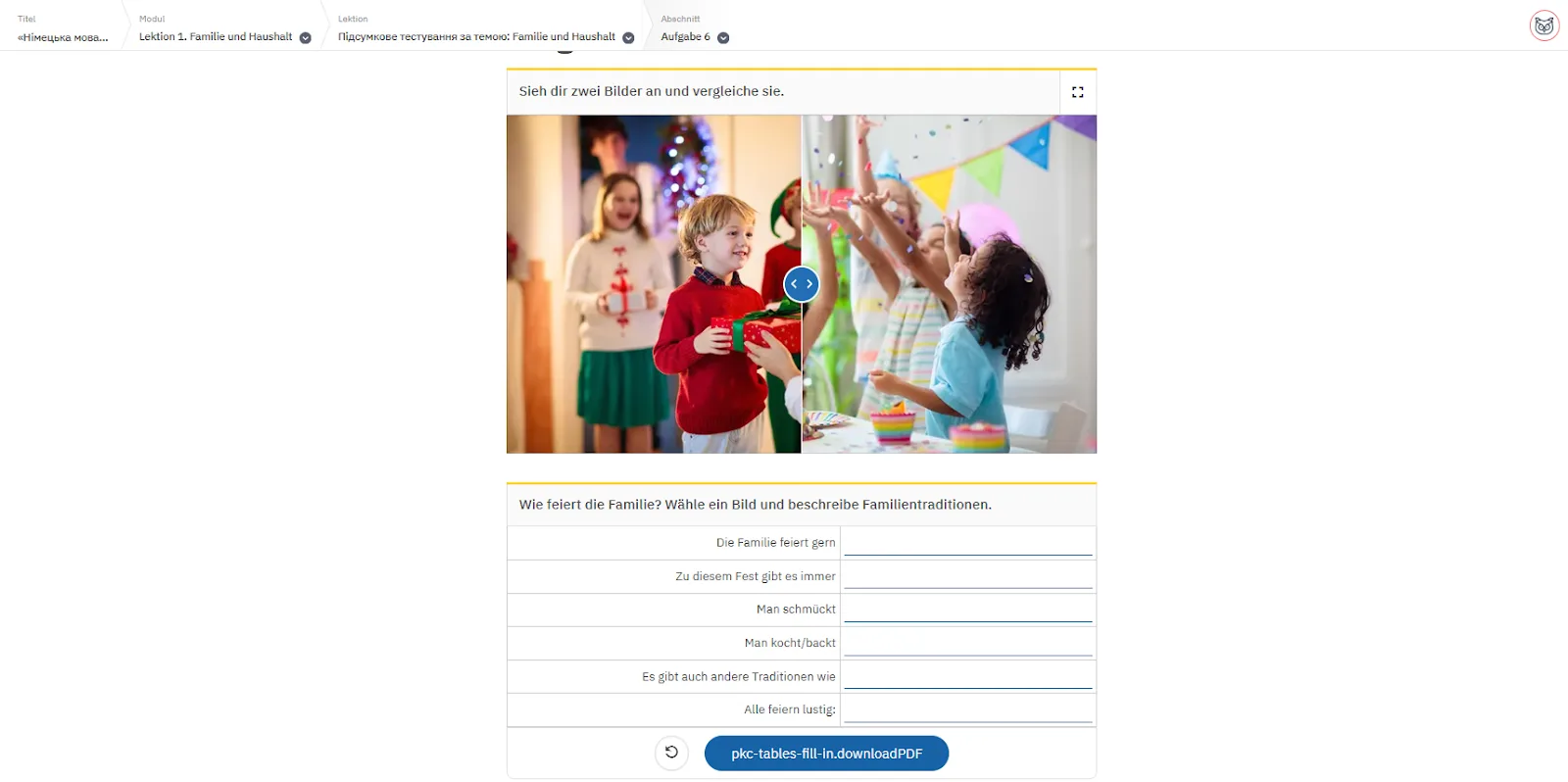1568x782 pixels.
Task: Click the 'Man kocht/backt' input field
Action: 968,642
